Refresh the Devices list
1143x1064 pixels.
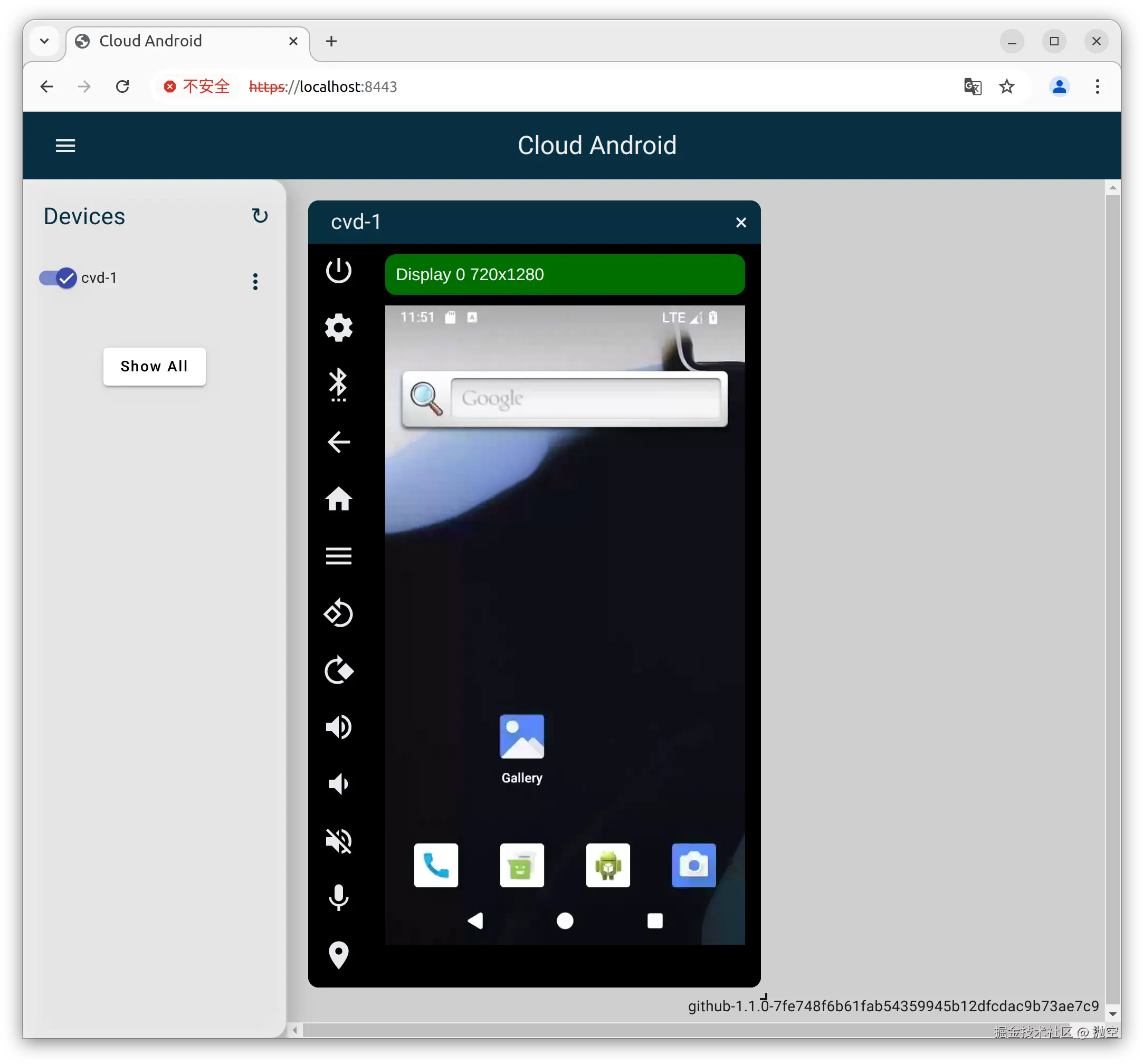260,216
